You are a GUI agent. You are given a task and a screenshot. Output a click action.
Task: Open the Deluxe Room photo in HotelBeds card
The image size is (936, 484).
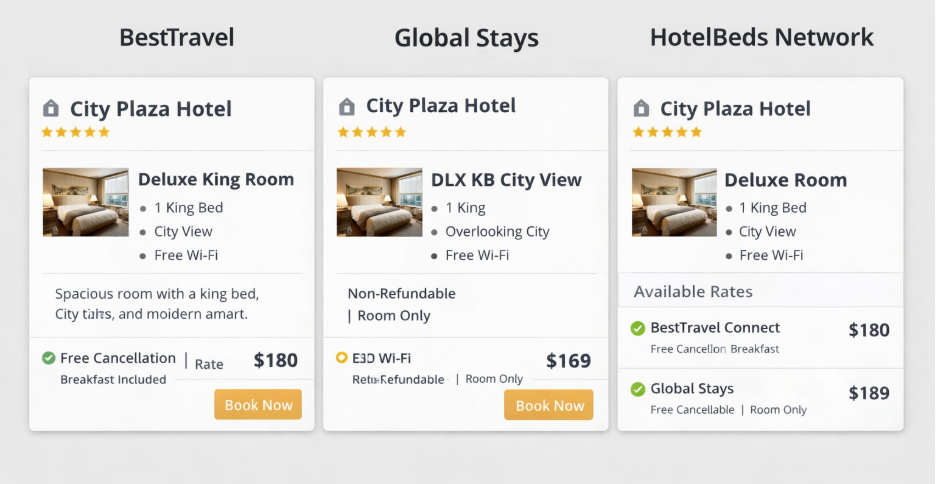pyautogui.click(x=674, y=202)
